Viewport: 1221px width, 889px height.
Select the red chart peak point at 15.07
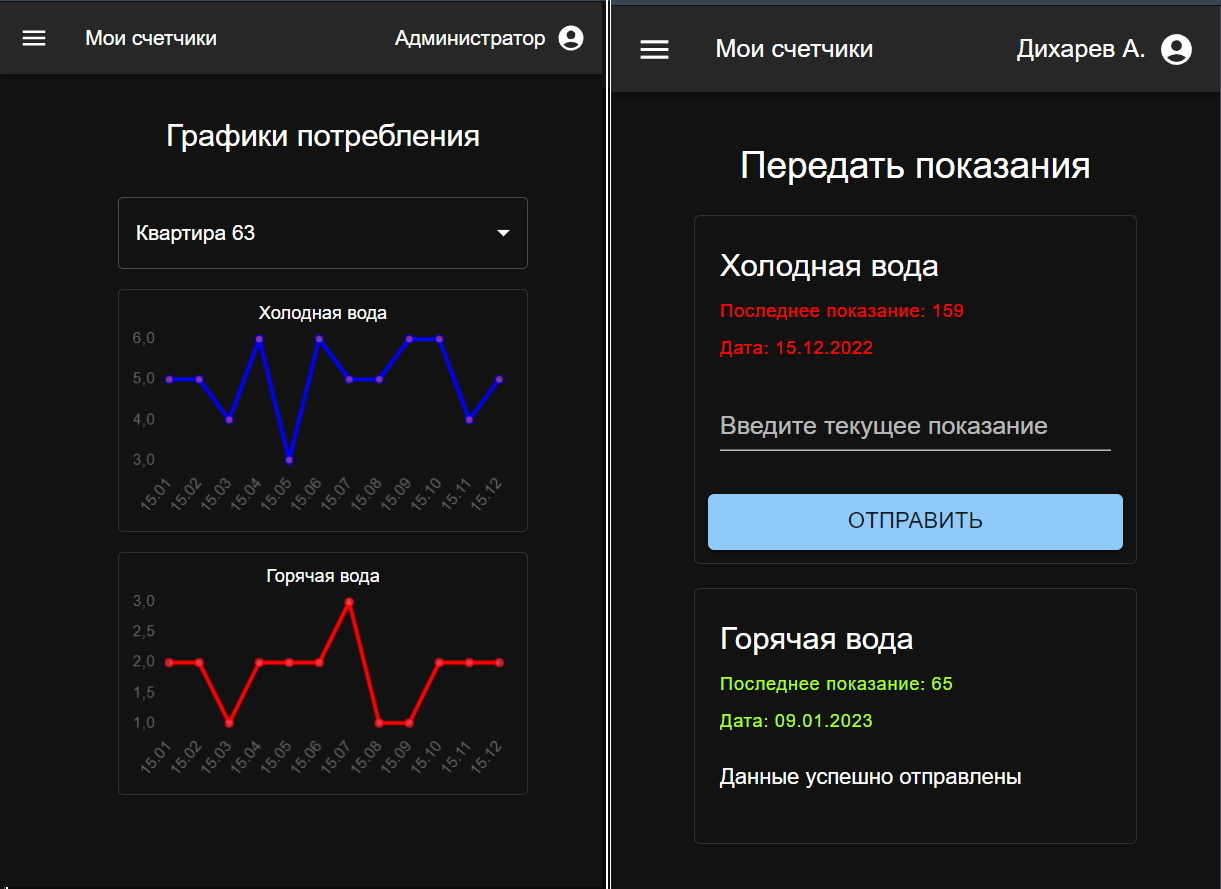349,602
